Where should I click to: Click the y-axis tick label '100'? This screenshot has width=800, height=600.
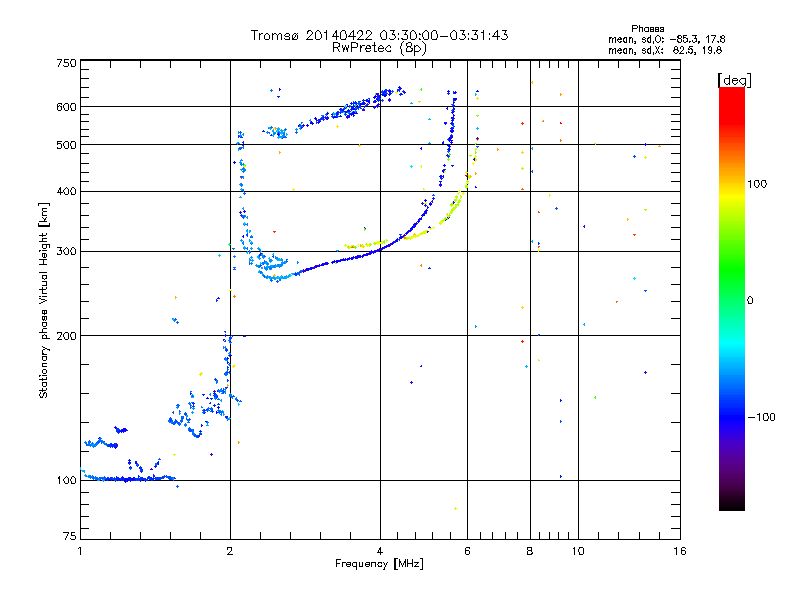[66, 480]
